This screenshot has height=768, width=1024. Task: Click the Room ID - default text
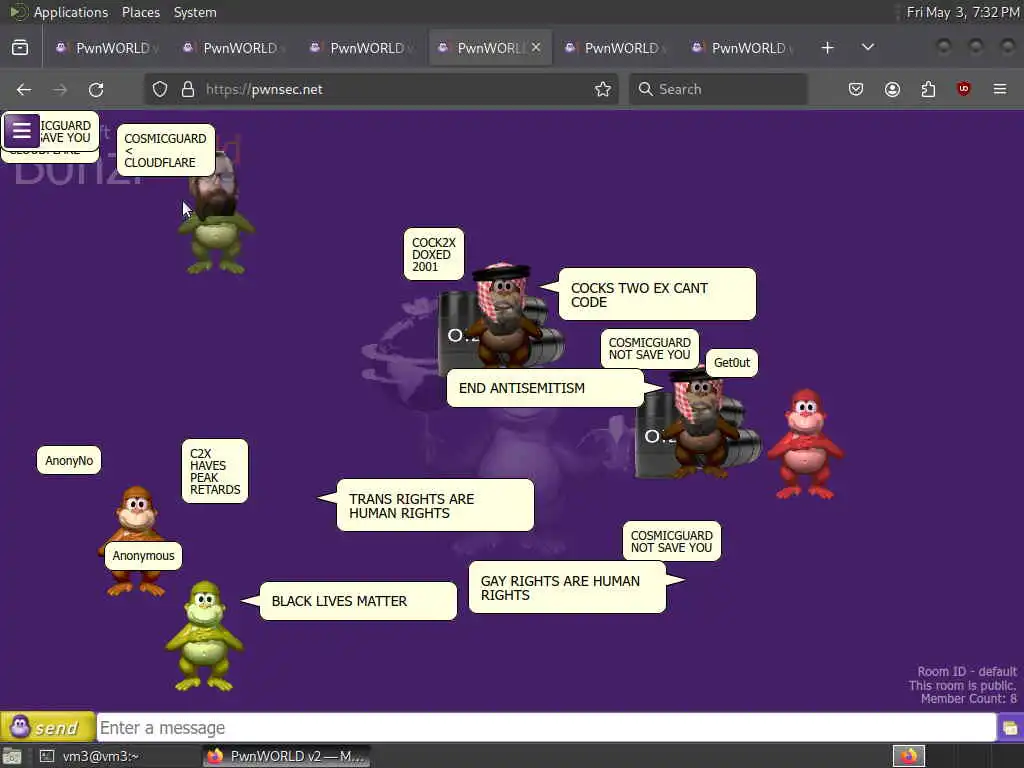[x=967, y=671]
